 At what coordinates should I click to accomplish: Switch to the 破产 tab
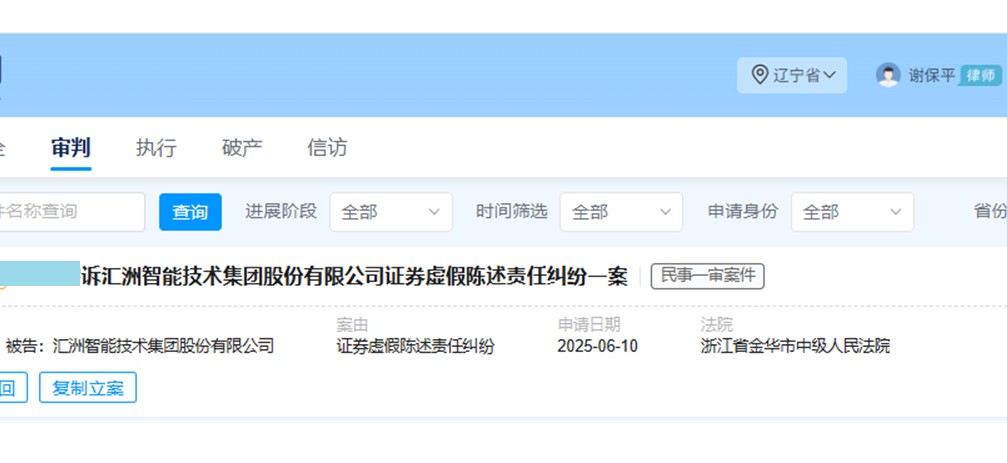point(242,148)
